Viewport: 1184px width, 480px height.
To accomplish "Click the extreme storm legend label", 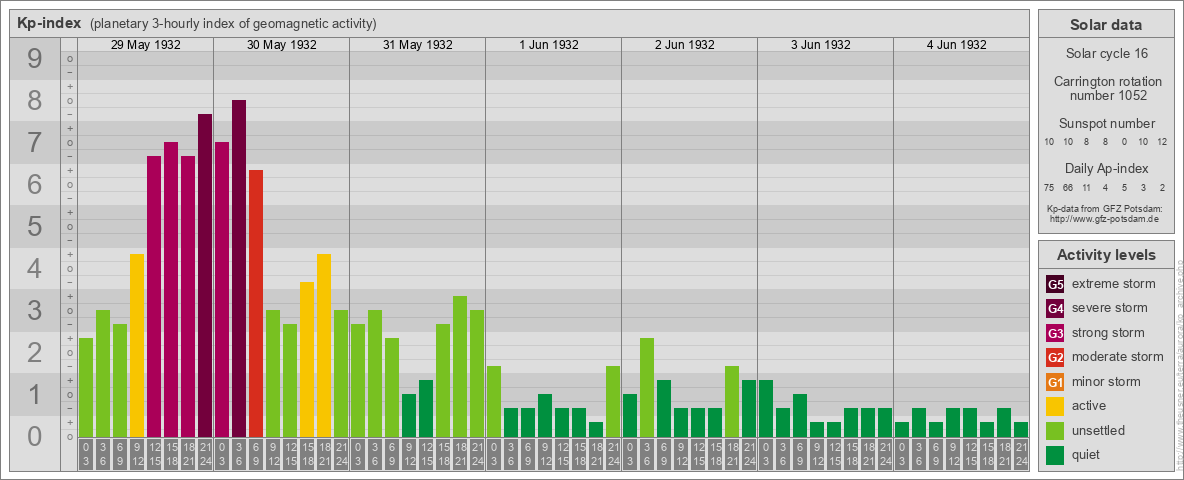I will tap(1114, 284).
